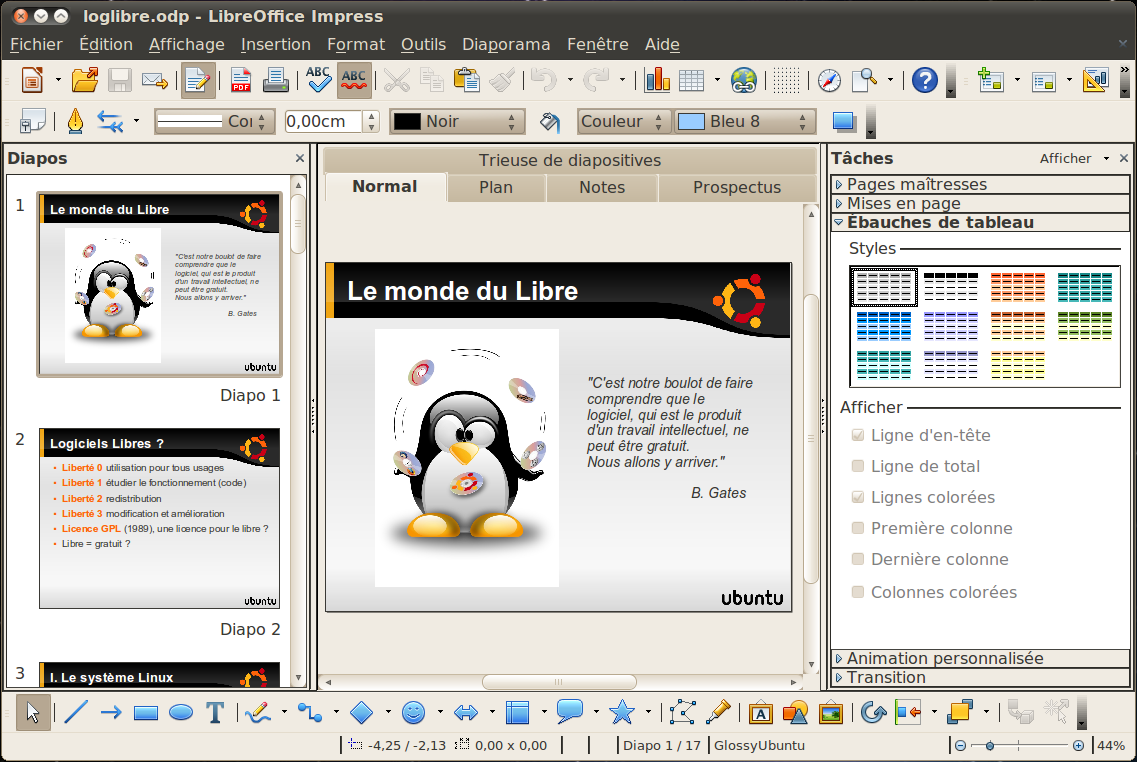Toggle the Ligne d'en-tête checkbox
The height and width of the screenshot is (762, 1137).
point(857,436)
